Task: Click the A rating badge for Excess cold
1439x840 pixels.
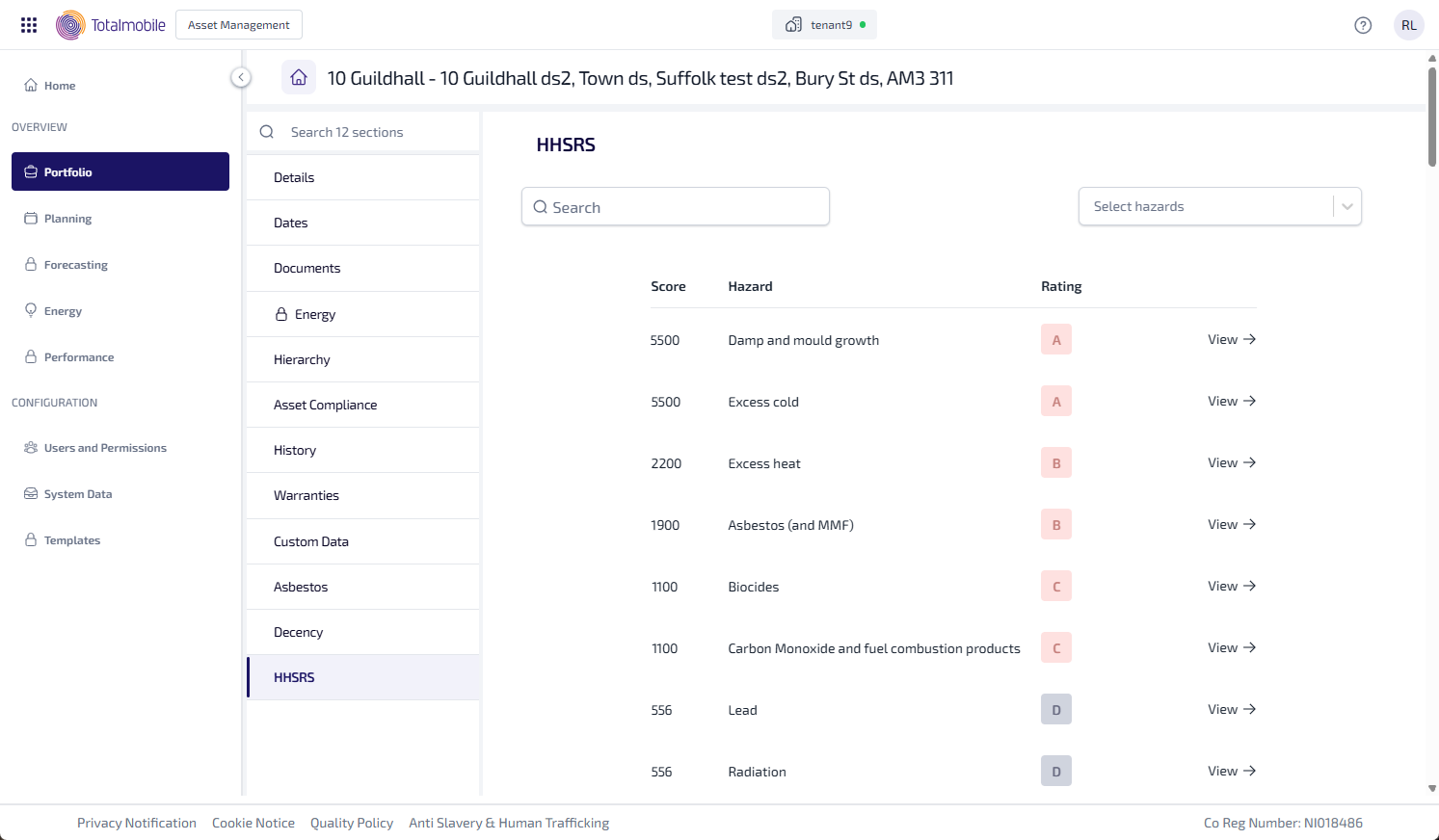Action: (1055, 402)
